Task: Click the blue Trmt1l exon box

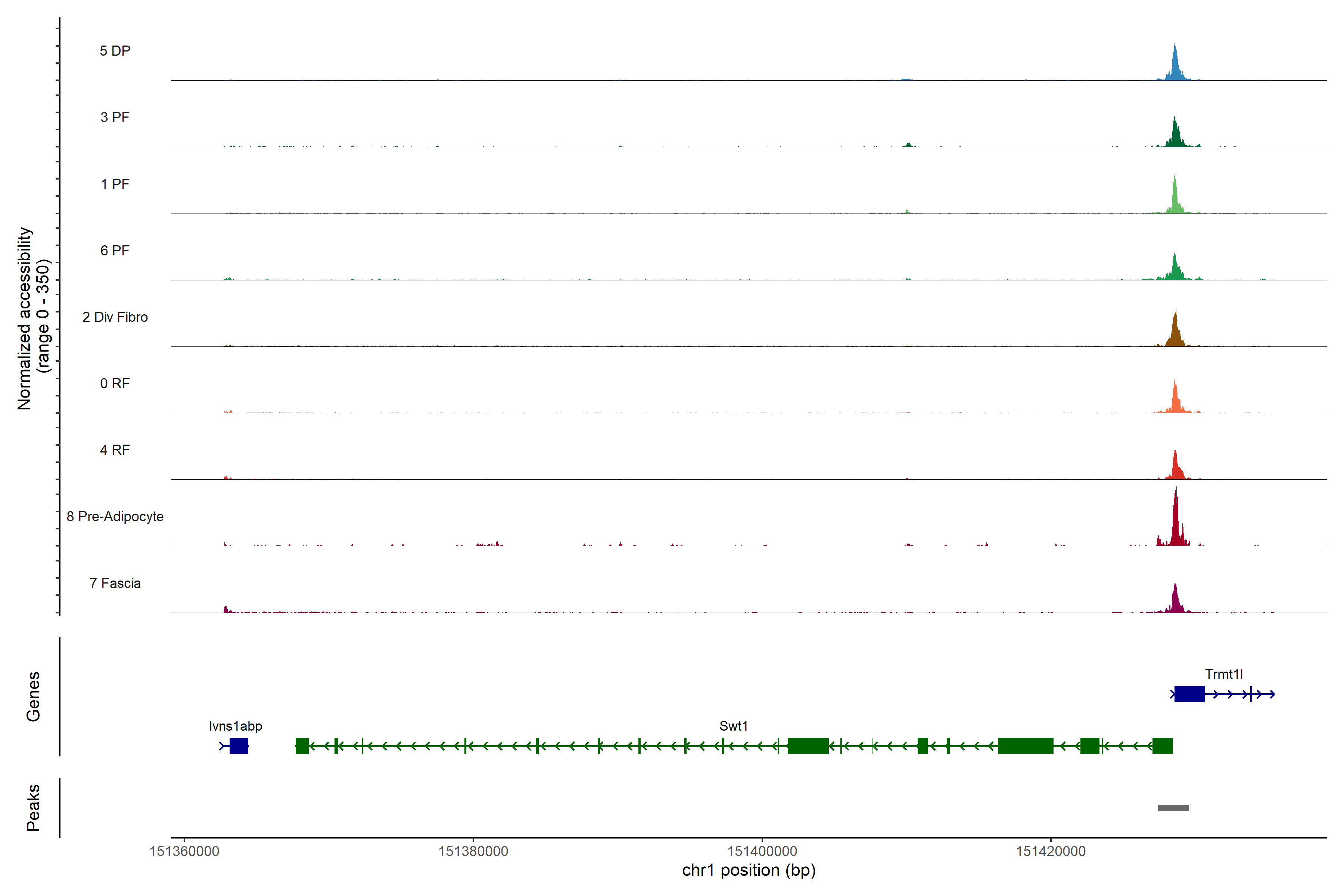Action: (x=1189, y=694)
